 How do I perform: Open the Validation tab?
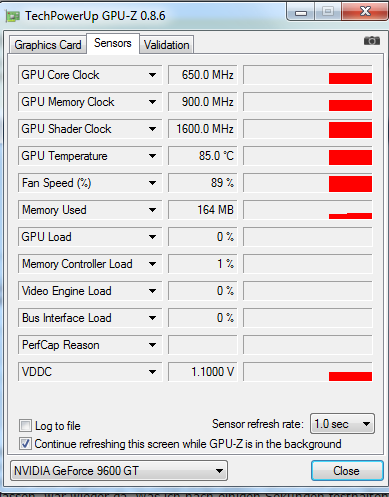[x=166, y=45]
